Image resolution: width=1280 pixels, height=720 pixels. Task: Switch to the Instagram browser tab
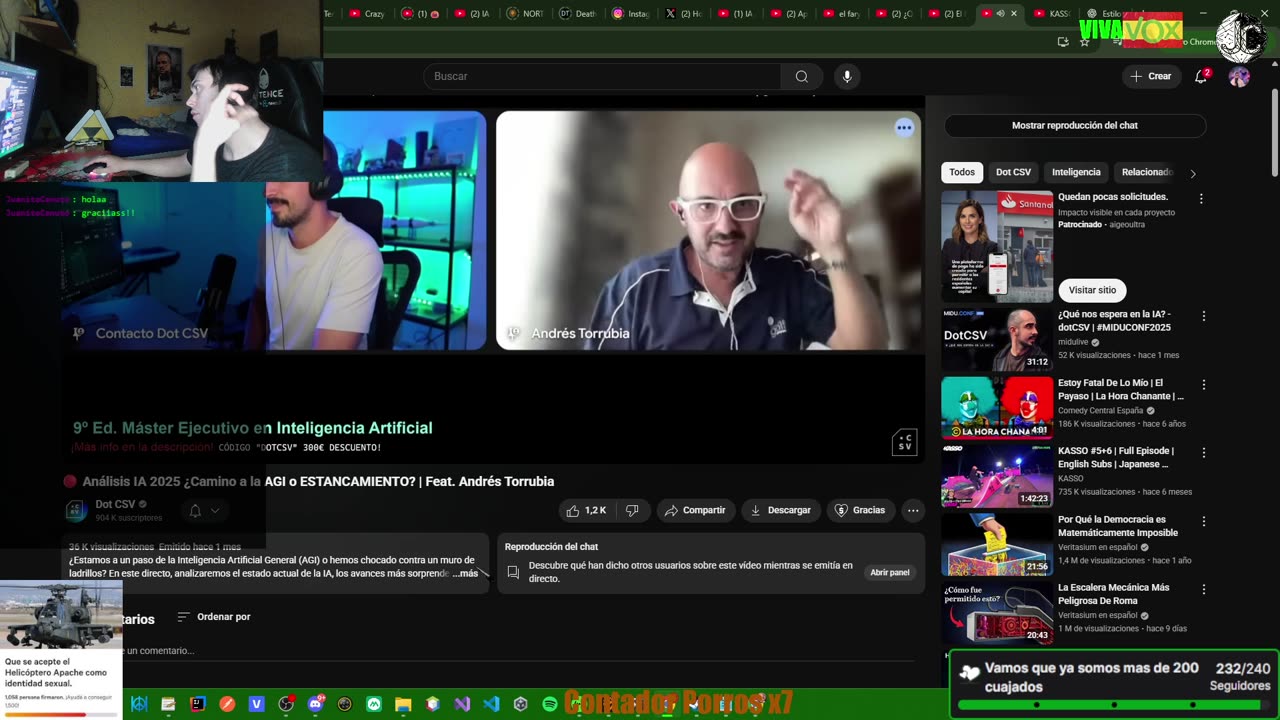(631, 13)
